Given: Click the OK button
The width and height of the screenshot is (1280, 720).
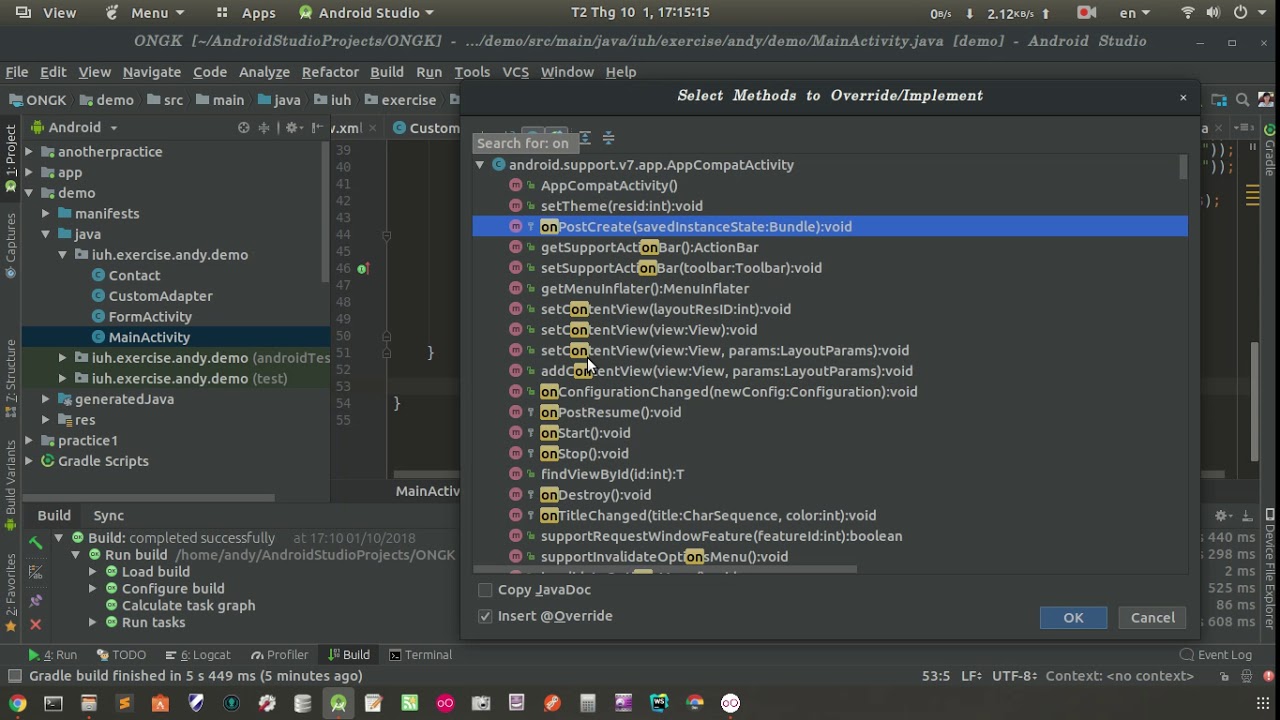Looking at the screenshot, I should point(1073,618).
